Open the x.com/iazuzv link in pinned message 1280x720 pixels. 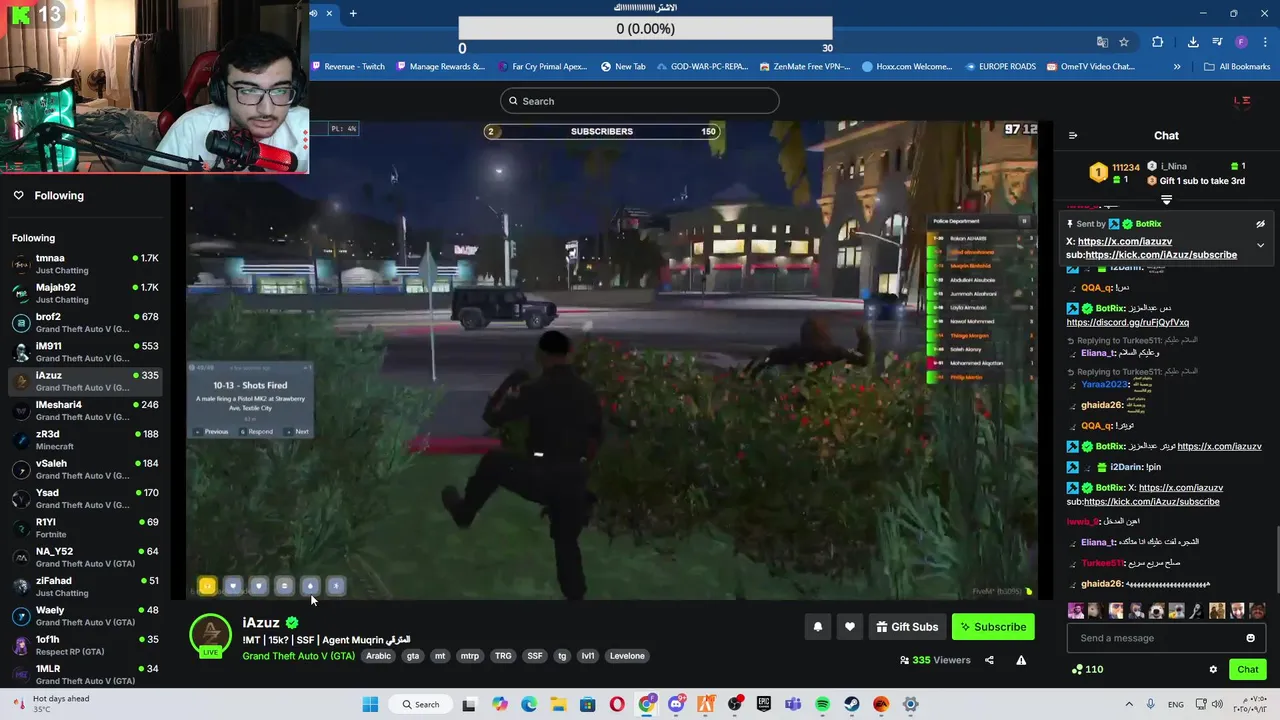point(1125,241)
